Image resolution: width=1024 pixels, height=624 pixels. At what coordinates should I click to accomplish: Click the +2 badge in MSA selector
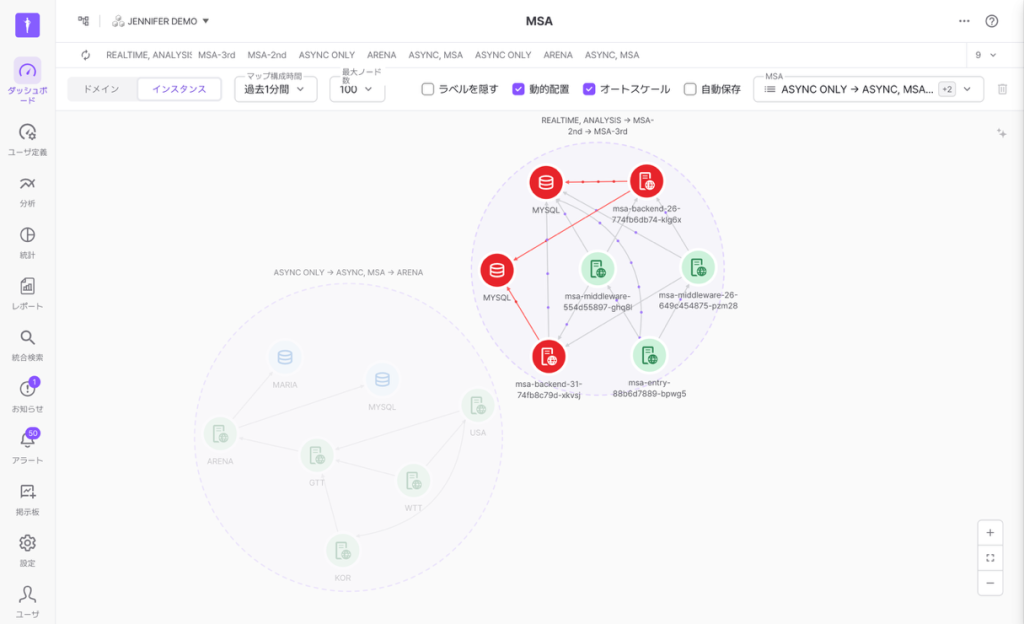coord(947,89)
